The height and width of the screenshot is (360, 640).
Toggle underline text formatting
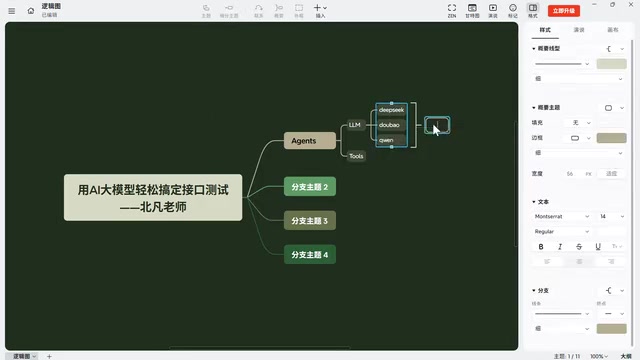tap(598, 247)
